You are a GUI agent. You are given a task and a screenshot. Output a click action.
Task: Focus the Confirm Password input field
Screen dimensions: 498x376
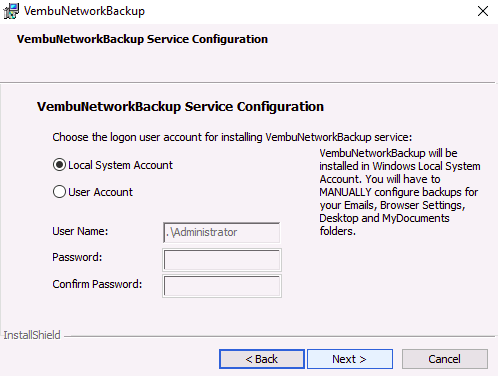point(222,286)
